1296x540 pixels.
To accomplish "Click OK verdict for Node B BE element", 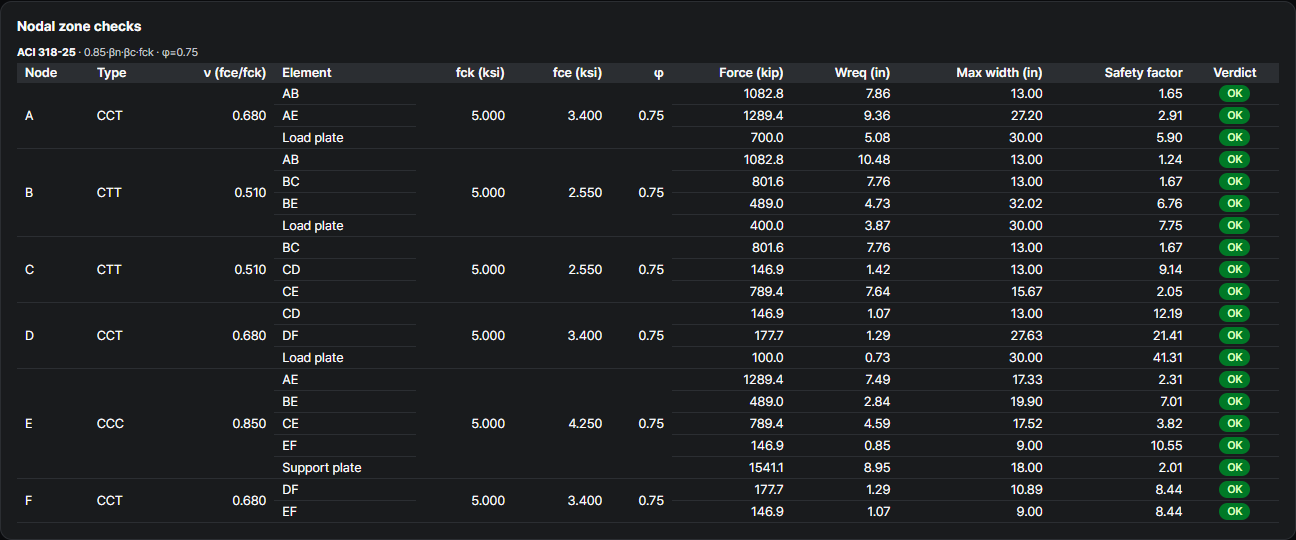I will coord(1234,204).
